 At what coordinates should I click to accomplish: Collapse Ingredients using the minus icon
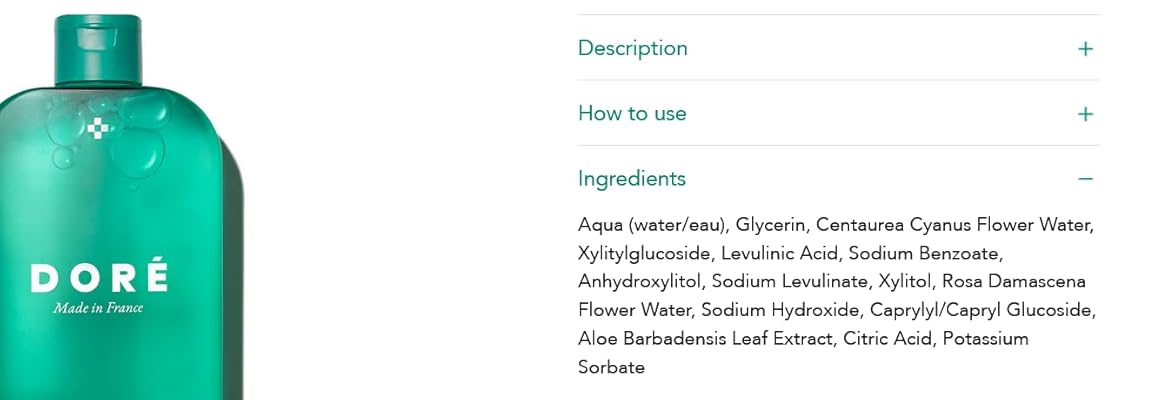click(1085, 179)
